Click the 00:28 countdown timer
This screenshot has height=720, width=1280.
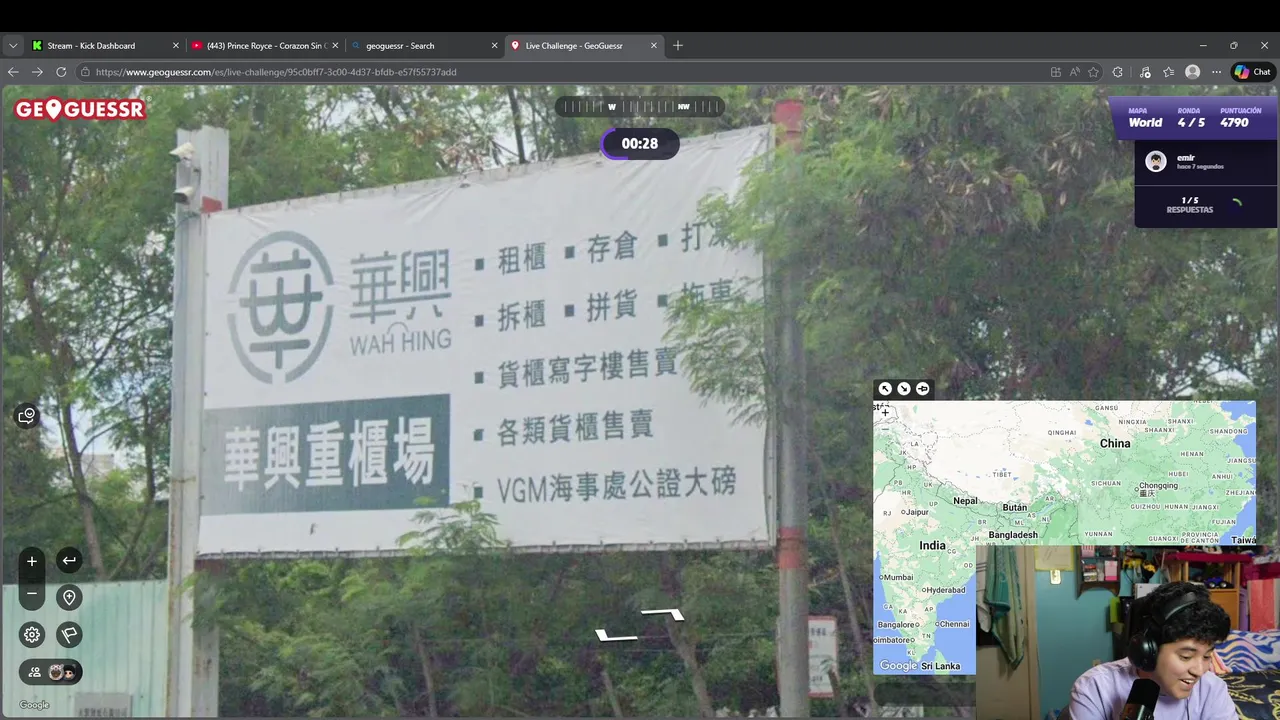pos(640,144)
